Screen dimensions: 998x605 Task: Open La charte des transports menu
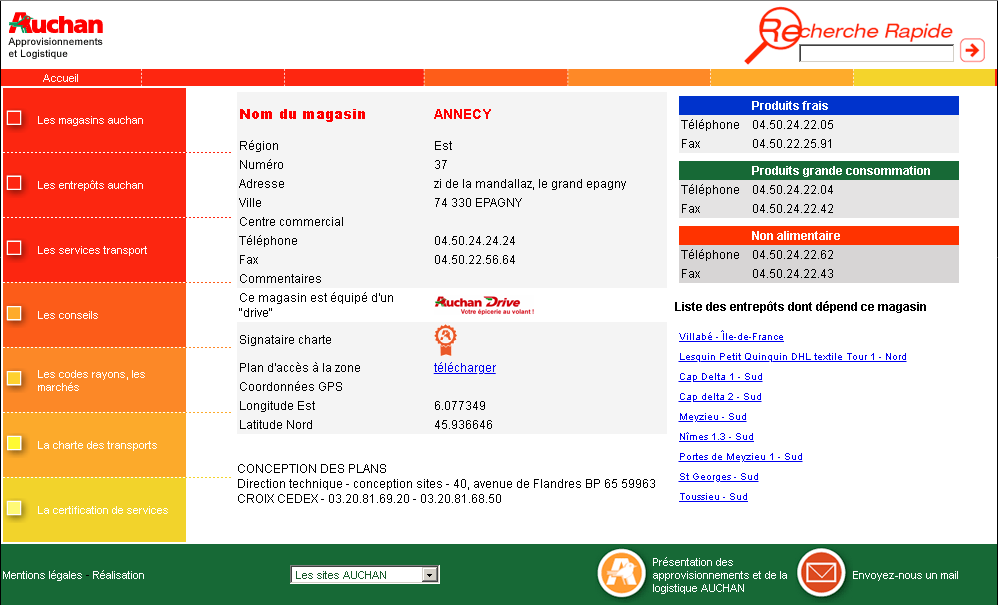click(x=97, y=445)
